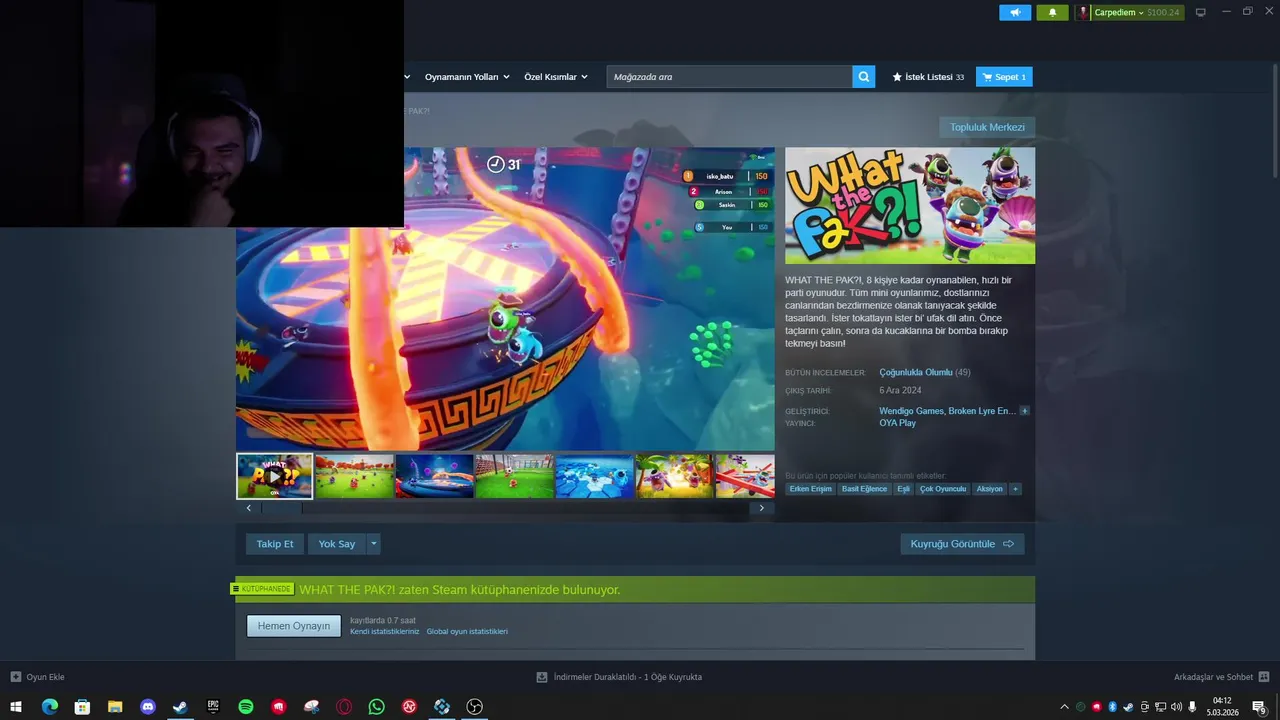Open Çoğunlukla Olumlu reviews link
The height and width of the screenshot is (720, 1280).
916,372
